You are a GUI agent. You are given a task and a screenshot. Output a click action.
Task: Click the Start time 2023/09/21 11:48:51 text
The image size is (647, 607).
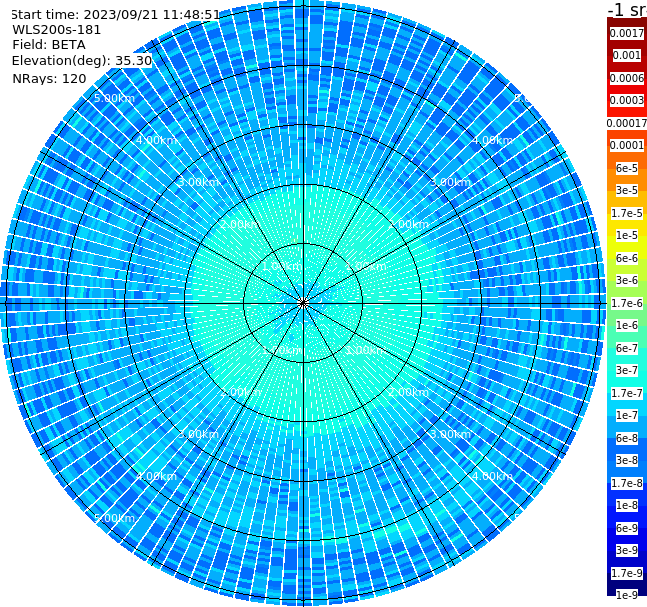point(115,15)
